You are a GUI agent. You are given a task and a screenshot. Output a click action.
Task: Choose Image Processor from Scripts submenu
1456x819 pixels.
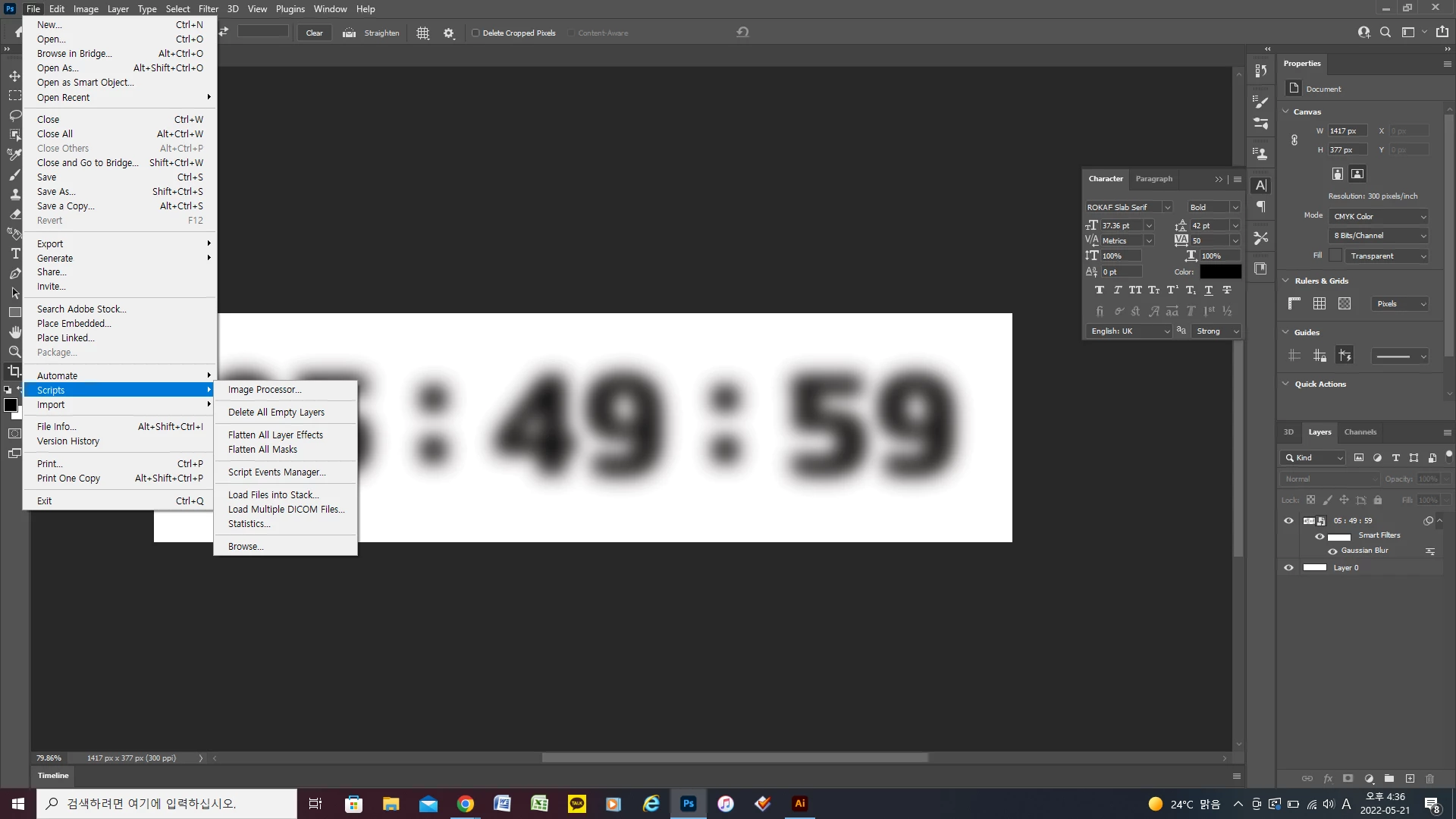(x=264, y=390)
